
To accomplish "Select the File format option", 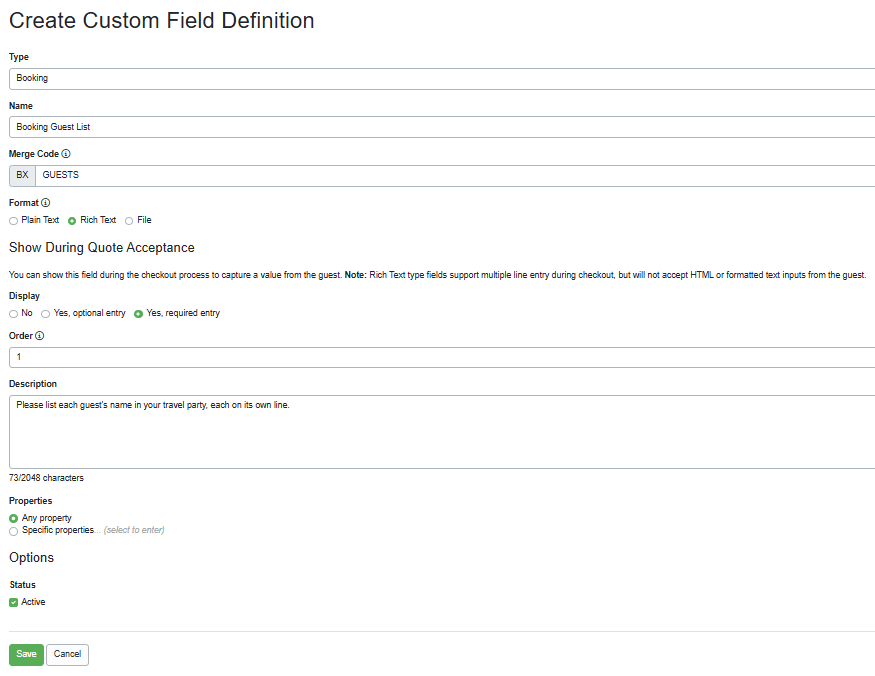I will pyautogui.click(x=127, y=220).
